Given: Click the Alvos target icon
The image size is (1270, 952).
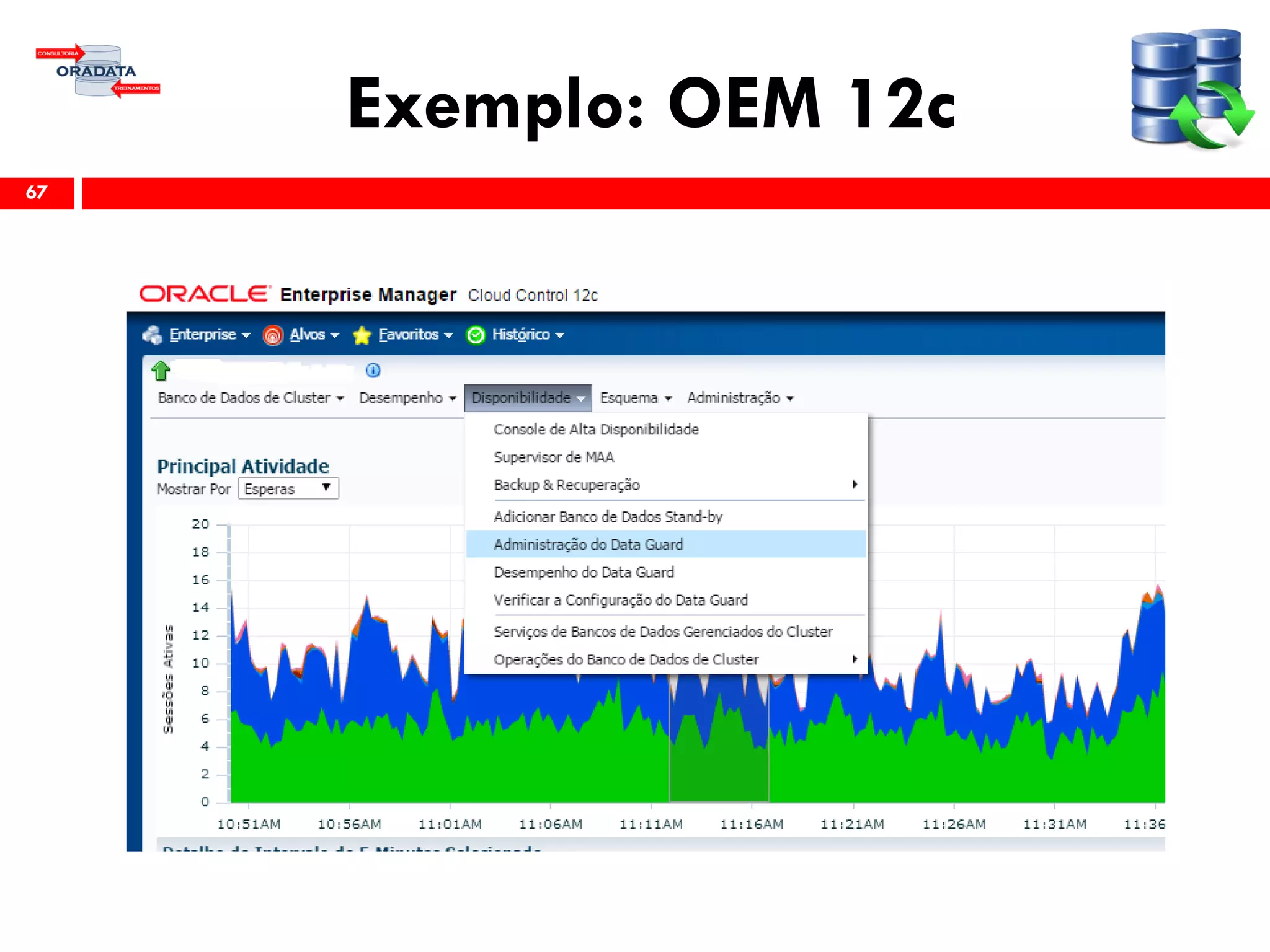Looking at the screenshot, I should click(x=273, y=335).
